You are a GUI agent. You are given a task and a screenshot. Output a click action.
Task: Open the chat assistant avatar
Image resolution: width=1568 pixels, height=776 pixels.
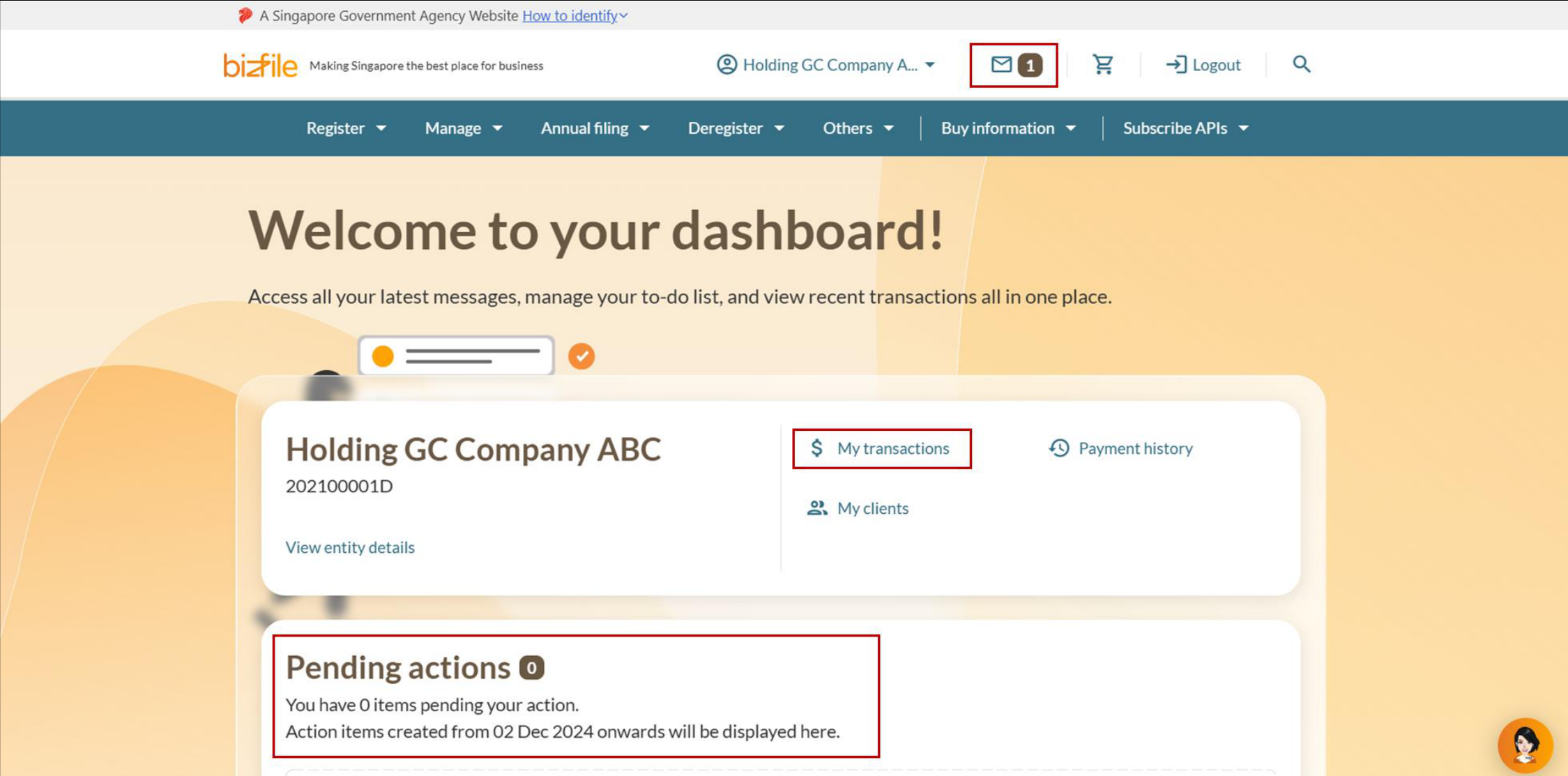(1525, 745)
